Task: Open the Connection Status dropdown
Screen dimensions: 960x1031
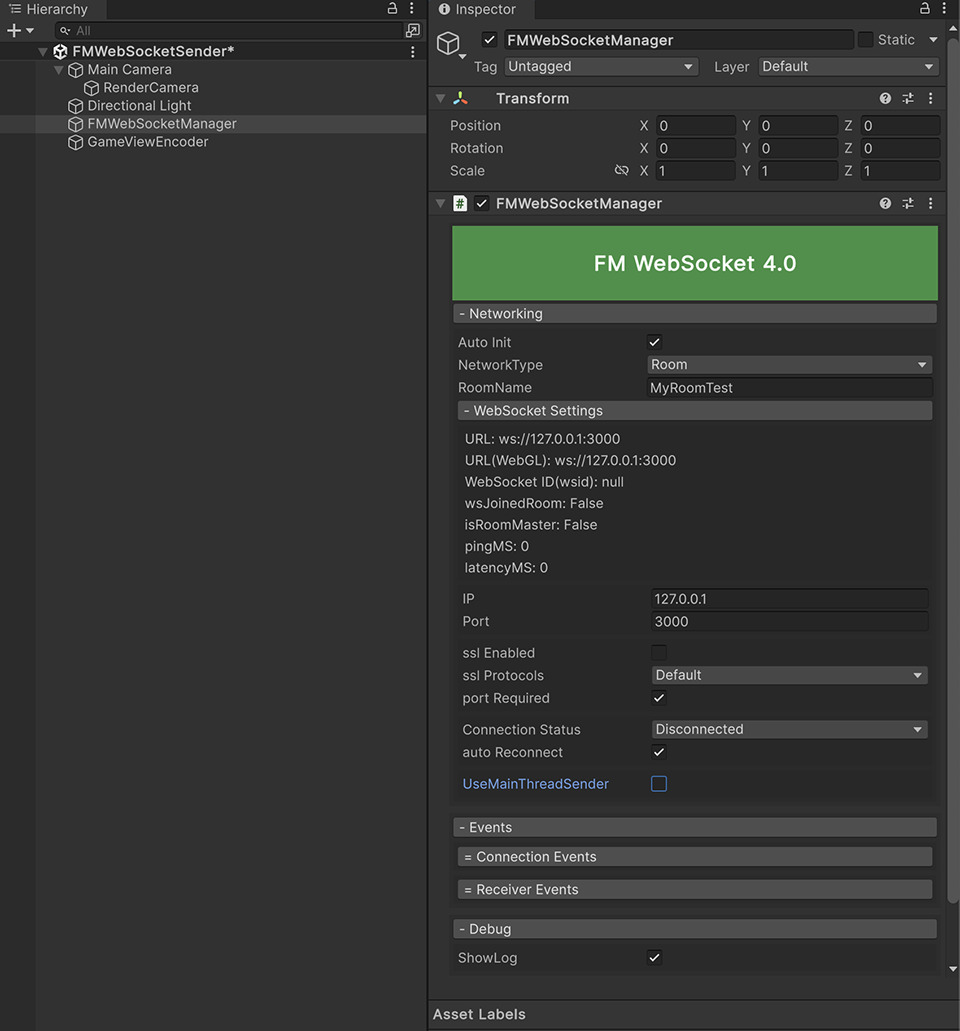Action: (789, 729)
